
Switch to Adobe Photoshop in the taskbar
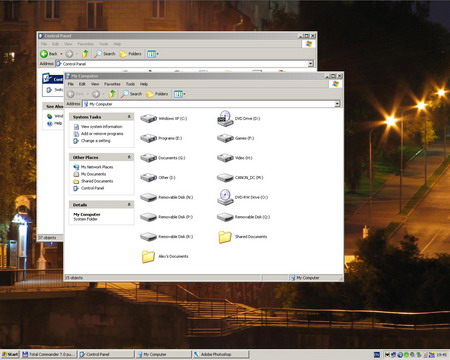(x=221, y=354)
